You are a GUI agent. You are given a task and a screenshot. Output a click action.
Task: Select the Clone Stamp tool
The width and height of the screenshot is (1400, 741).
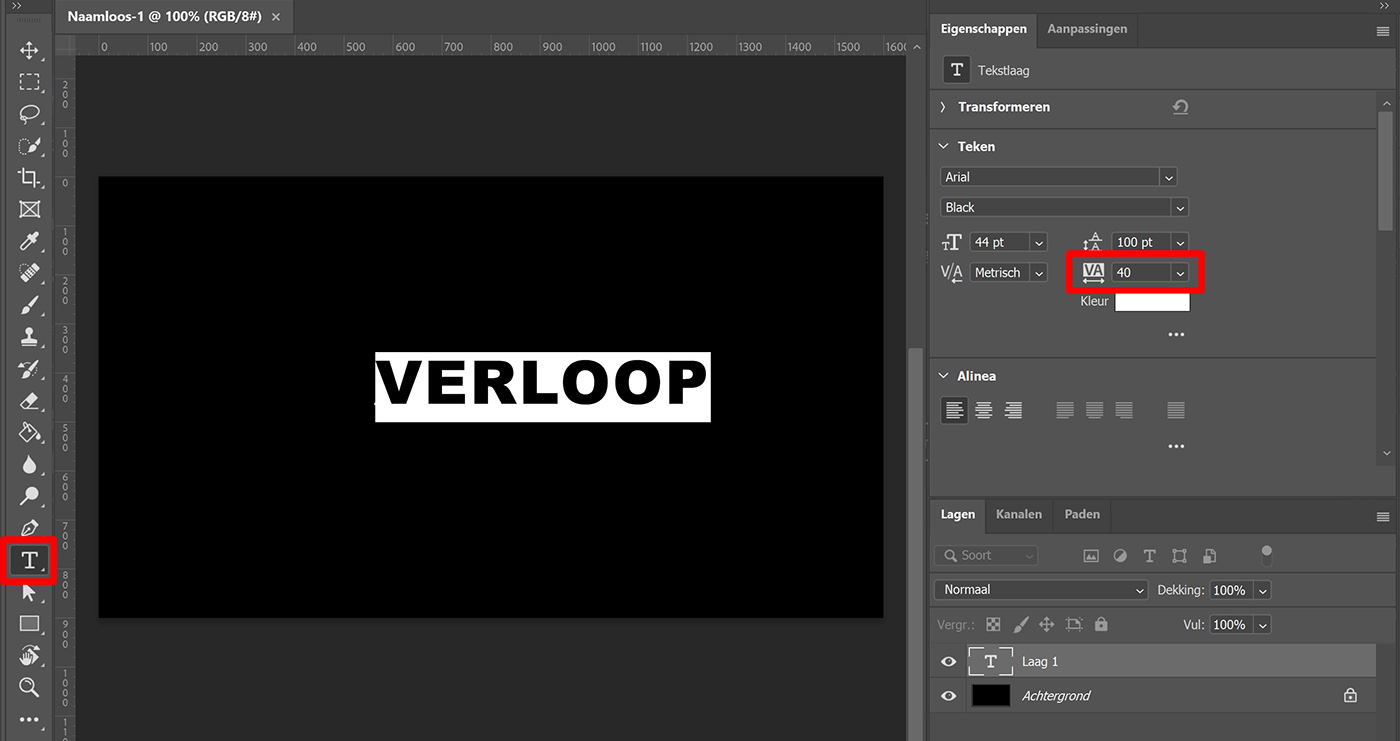tap(29, 337)
